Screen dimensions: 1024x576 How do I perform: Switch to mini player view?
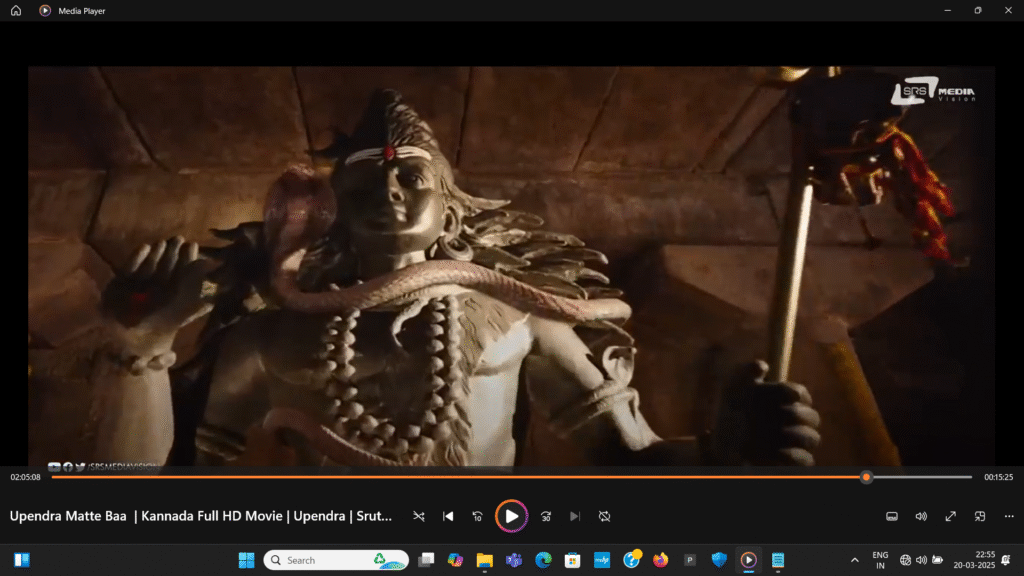coord(980,517)
